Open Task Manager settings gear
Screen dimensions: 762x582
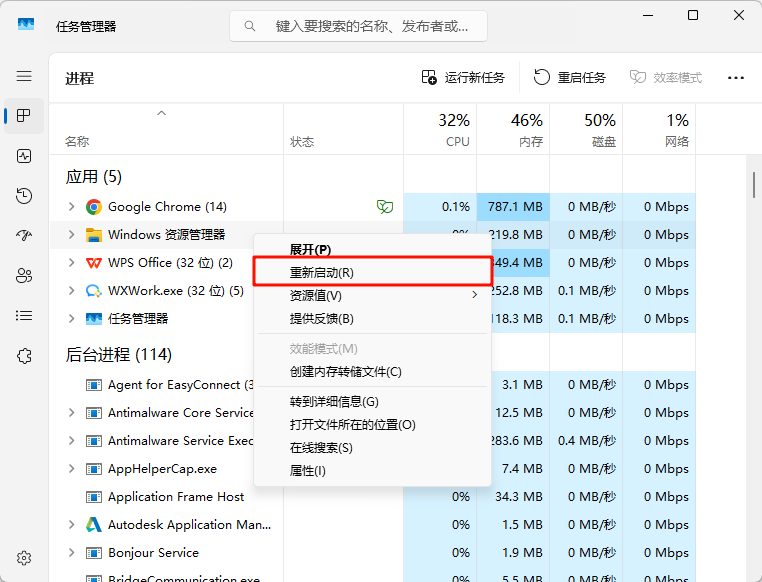[x=24, y=558]
